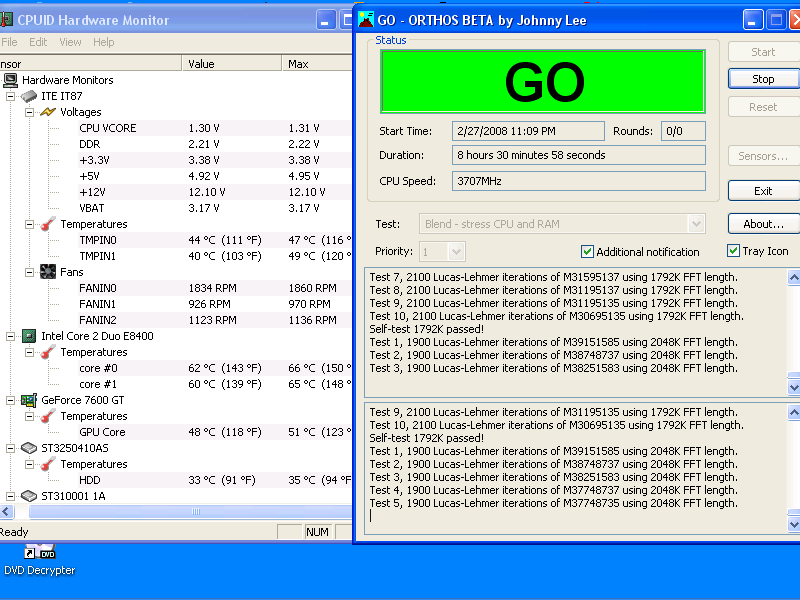Open the Help menu in Hardware Monitor
The image size is (800, 600).
coord(104,42)
